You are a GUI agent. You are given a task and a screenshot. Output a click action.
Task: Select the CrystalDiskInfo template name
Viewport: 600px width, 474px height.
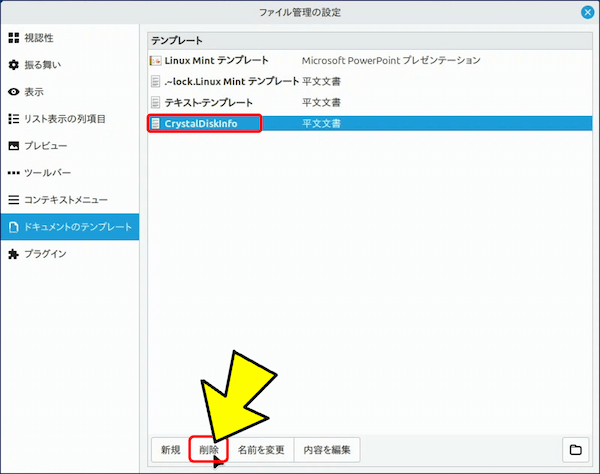[201, 124]
